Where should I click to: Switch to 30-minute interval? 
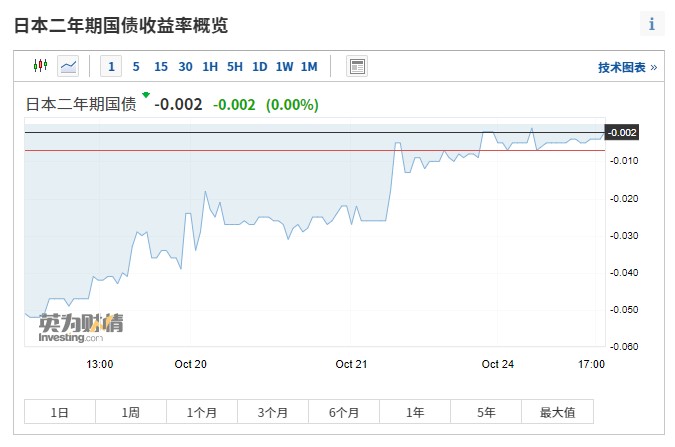coord(185,67)
